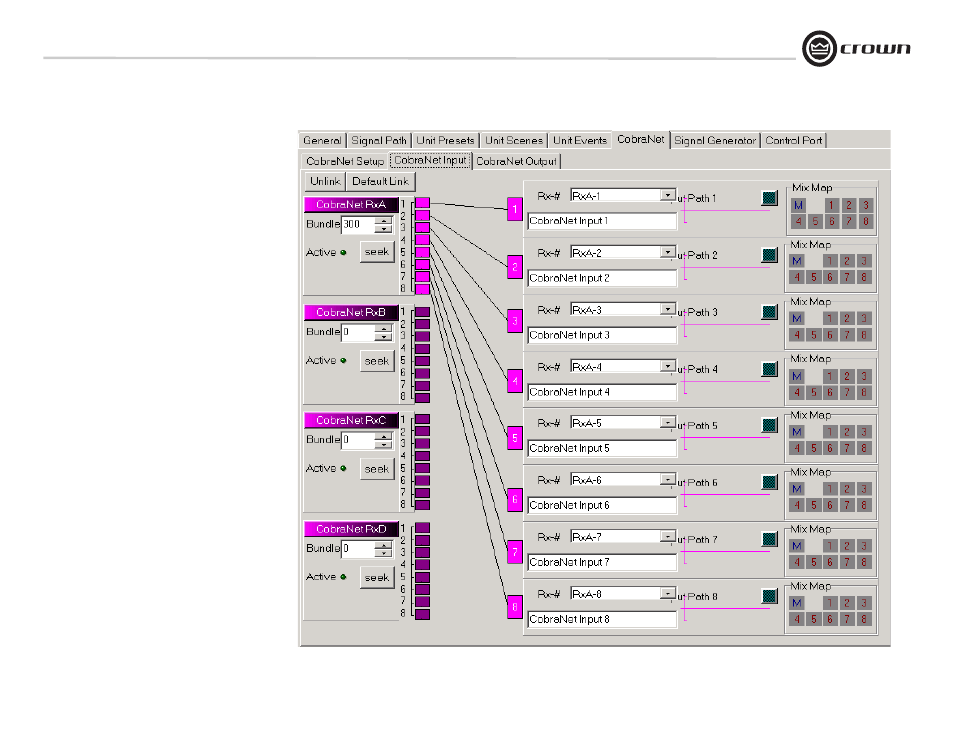Click the CobraNet RxD header bar
This screenshot has width=954, height=737.
pyautogui.click(x=351, y=529)
